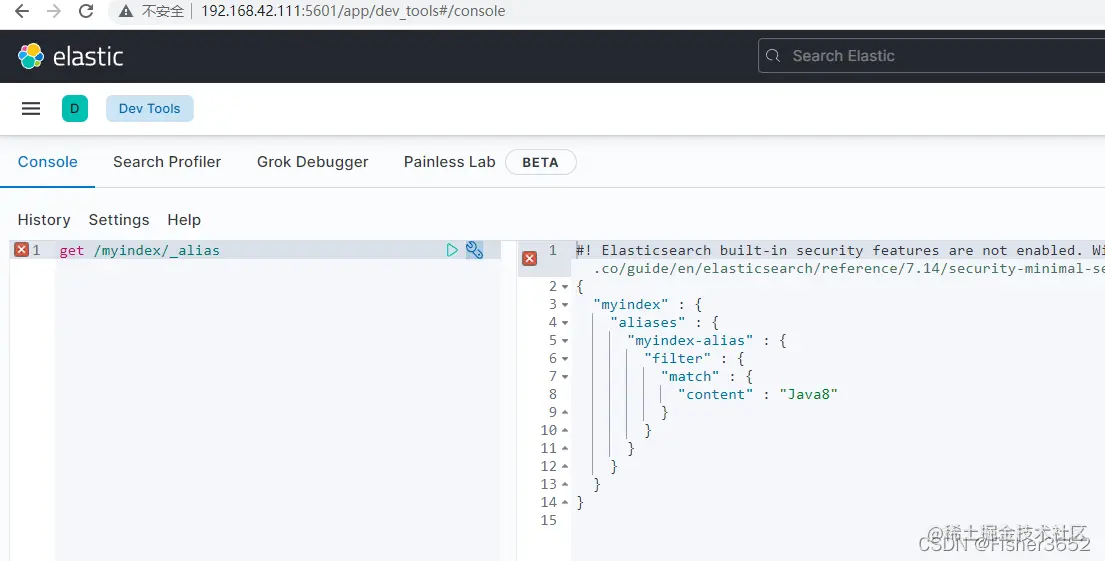Screen dimensions: 1105x561
Task: Collapse the JSON block at line 2
Action: coord(565,287)
